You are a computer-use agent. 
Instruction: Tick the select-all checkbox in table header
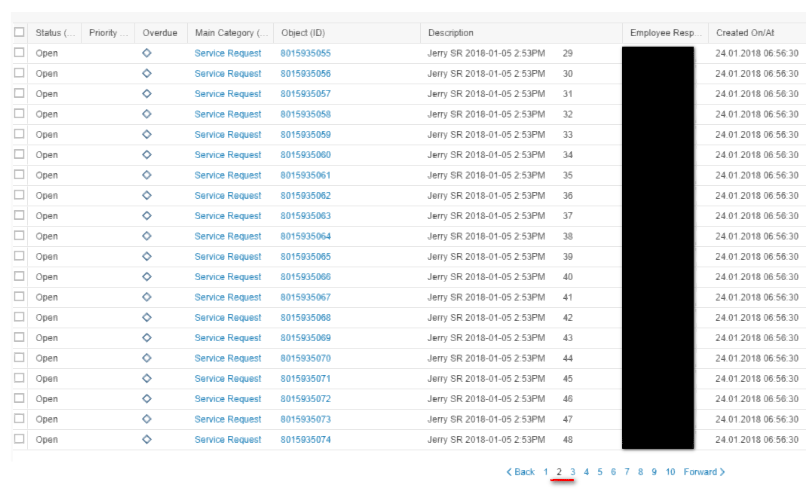pyautogui.click(x=19, y=32)
